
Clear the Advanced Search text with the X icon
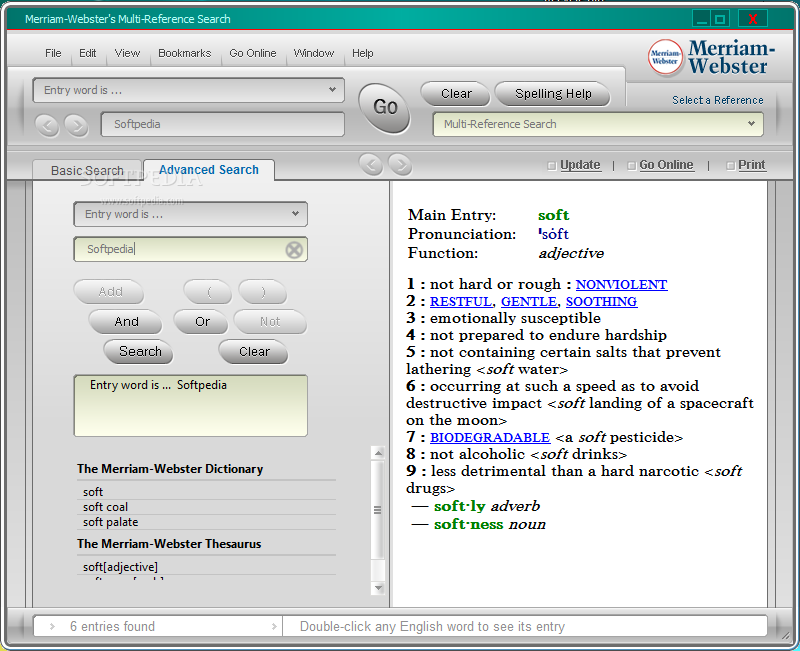pos(294,250)
